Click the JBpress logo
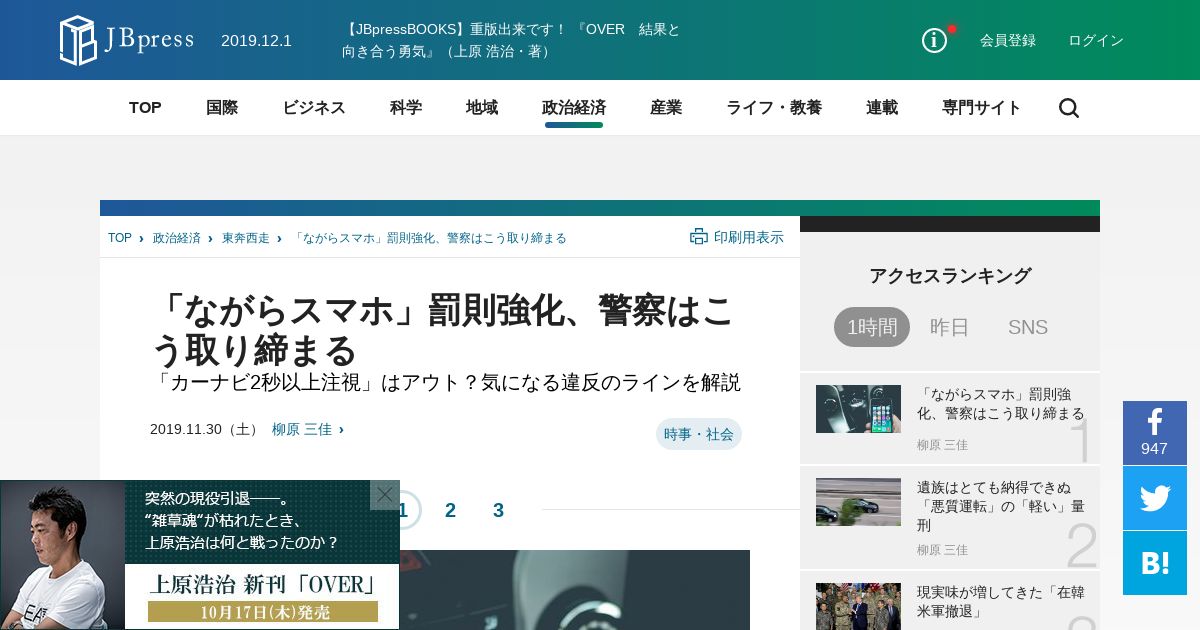This screenshot has width=1200, height=630. click(x=126, y=40)
